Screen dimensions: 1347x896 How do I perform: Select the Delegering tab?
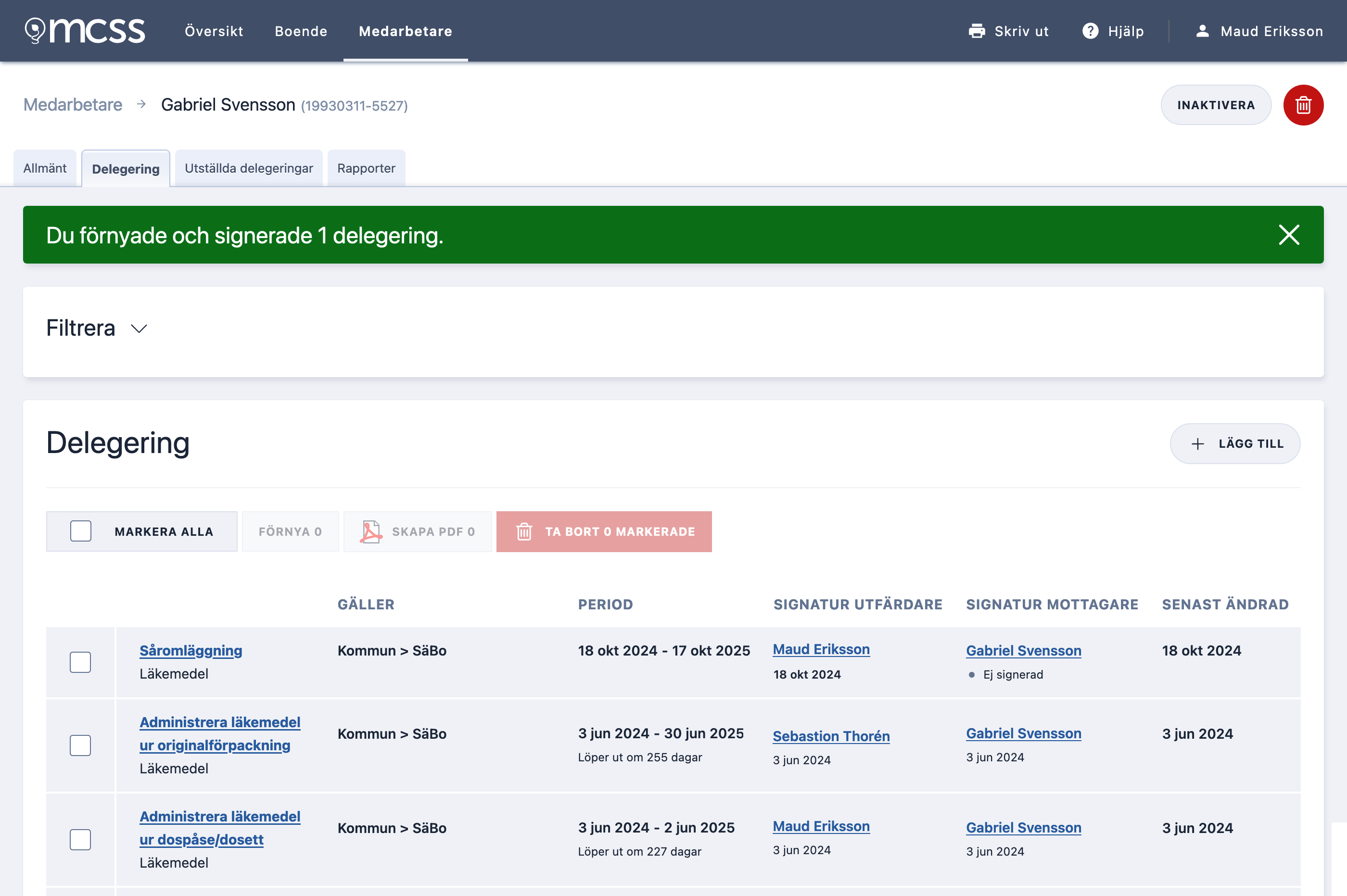tap(126, 169)
